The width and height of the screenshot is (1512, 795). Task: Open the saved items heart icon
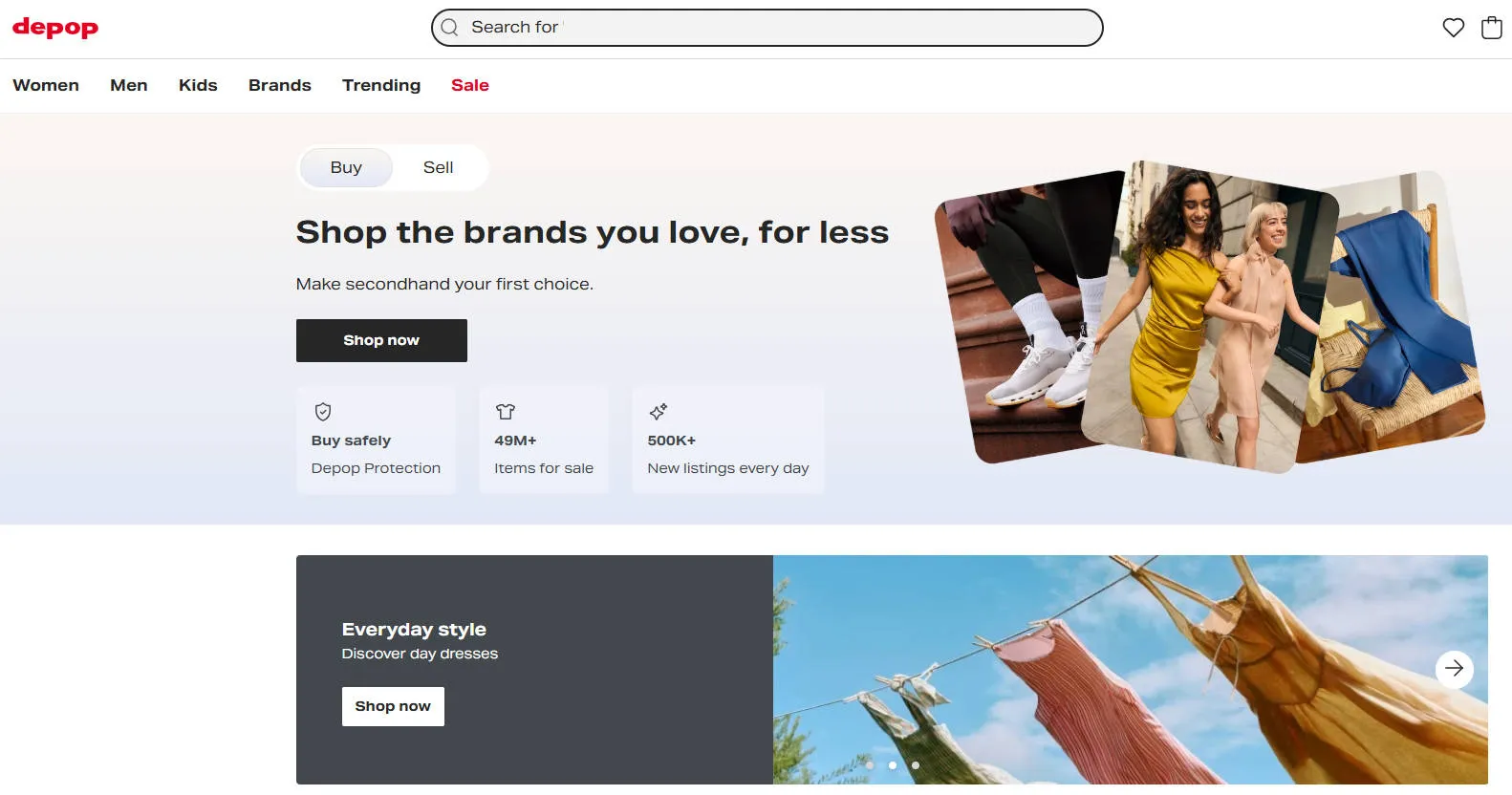[x=1453, y=28]
